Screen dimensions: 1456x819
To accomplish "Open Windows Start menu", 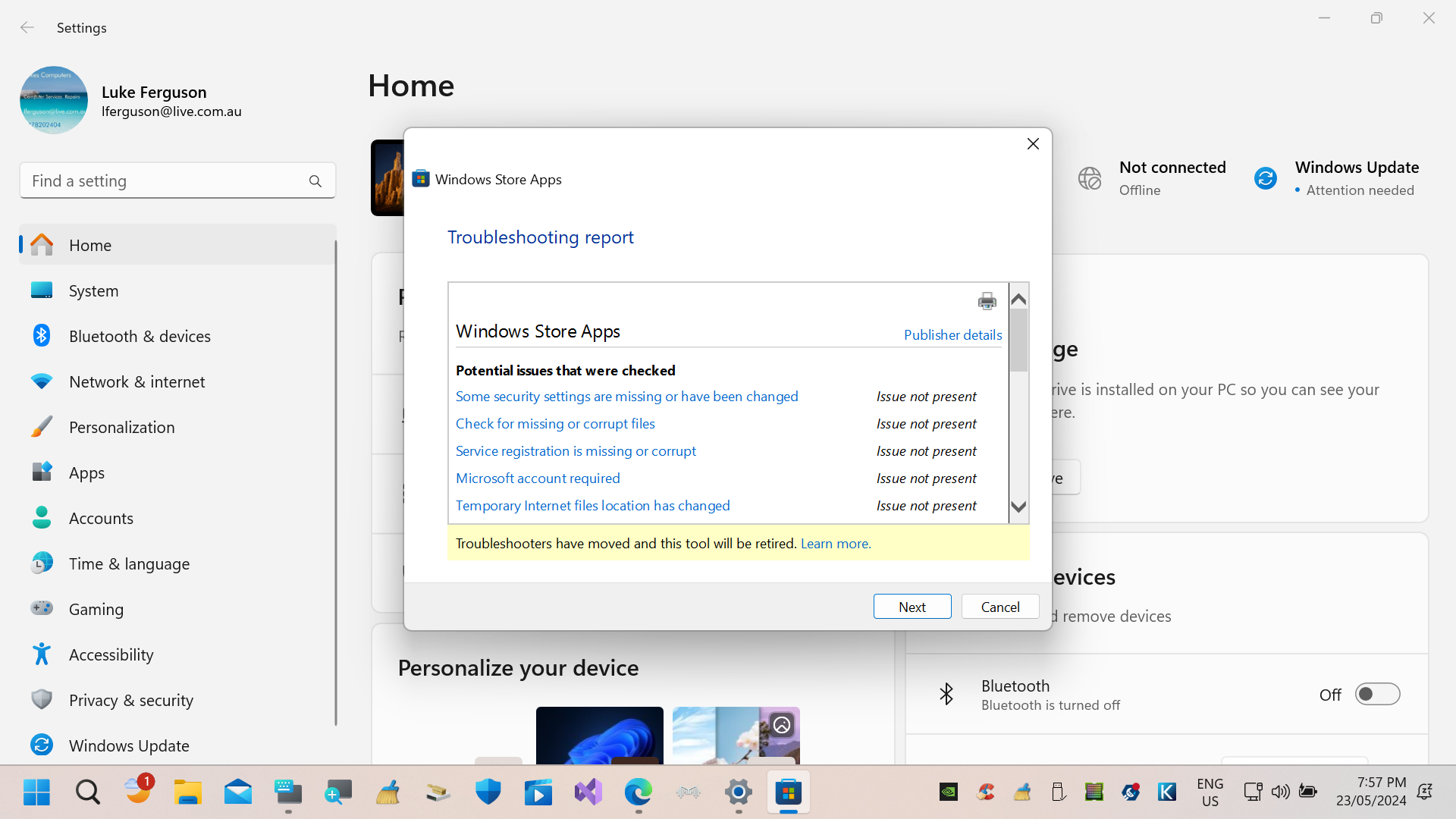I will [x=36, y=792].
